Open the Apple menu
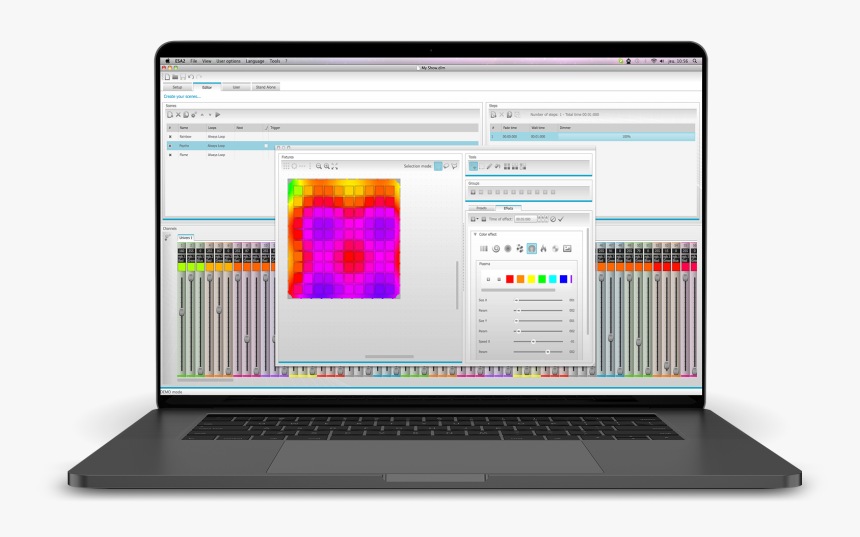 (x=167, y=61)
